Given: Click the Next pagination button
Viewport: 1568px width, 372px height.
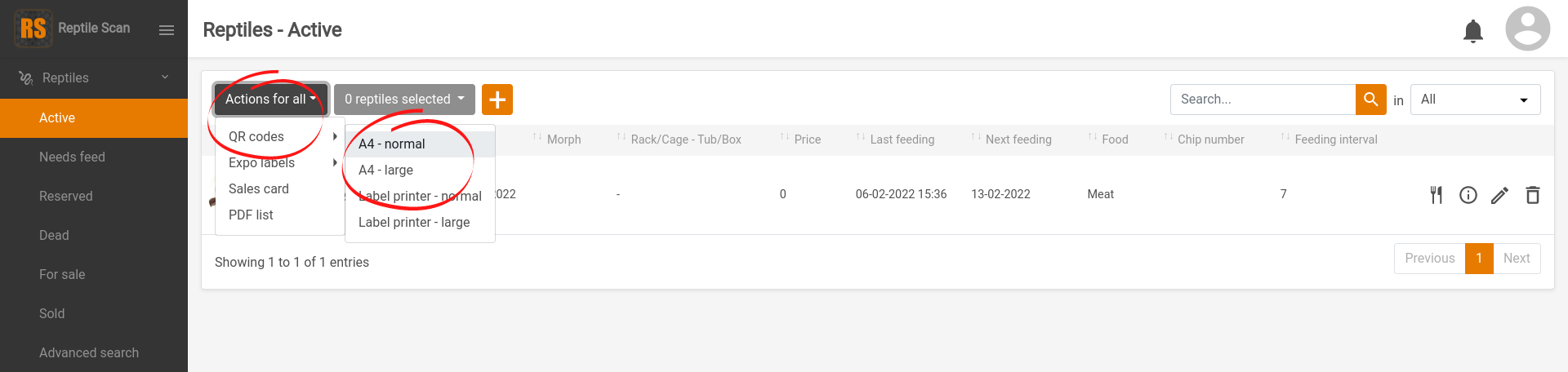Looking at the screenshot, I should tap(1516, 259).
